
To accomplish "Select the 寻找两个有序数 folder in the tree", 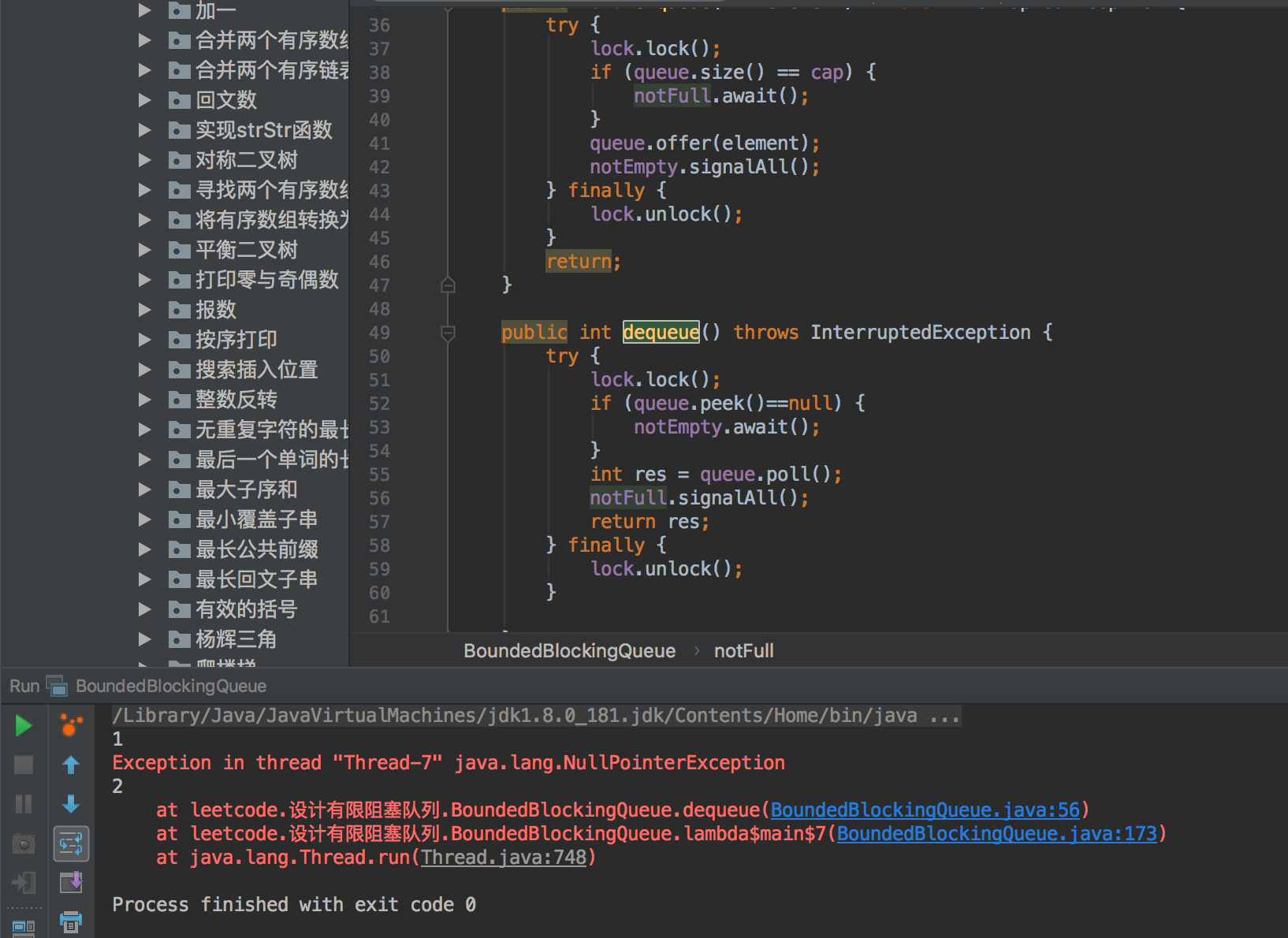I will click(272, 190).
